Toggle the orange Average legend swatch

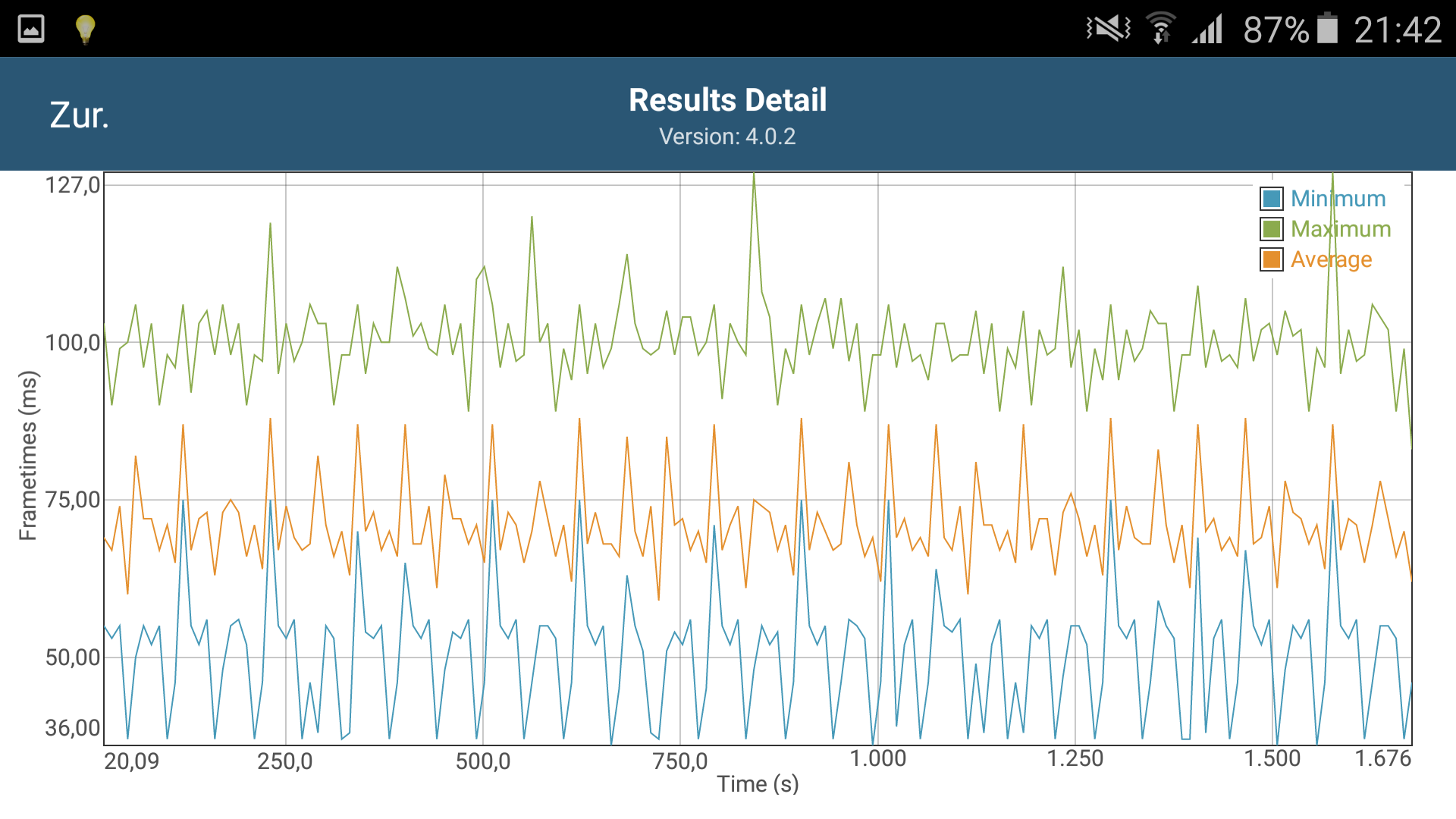coord(1272,259)
